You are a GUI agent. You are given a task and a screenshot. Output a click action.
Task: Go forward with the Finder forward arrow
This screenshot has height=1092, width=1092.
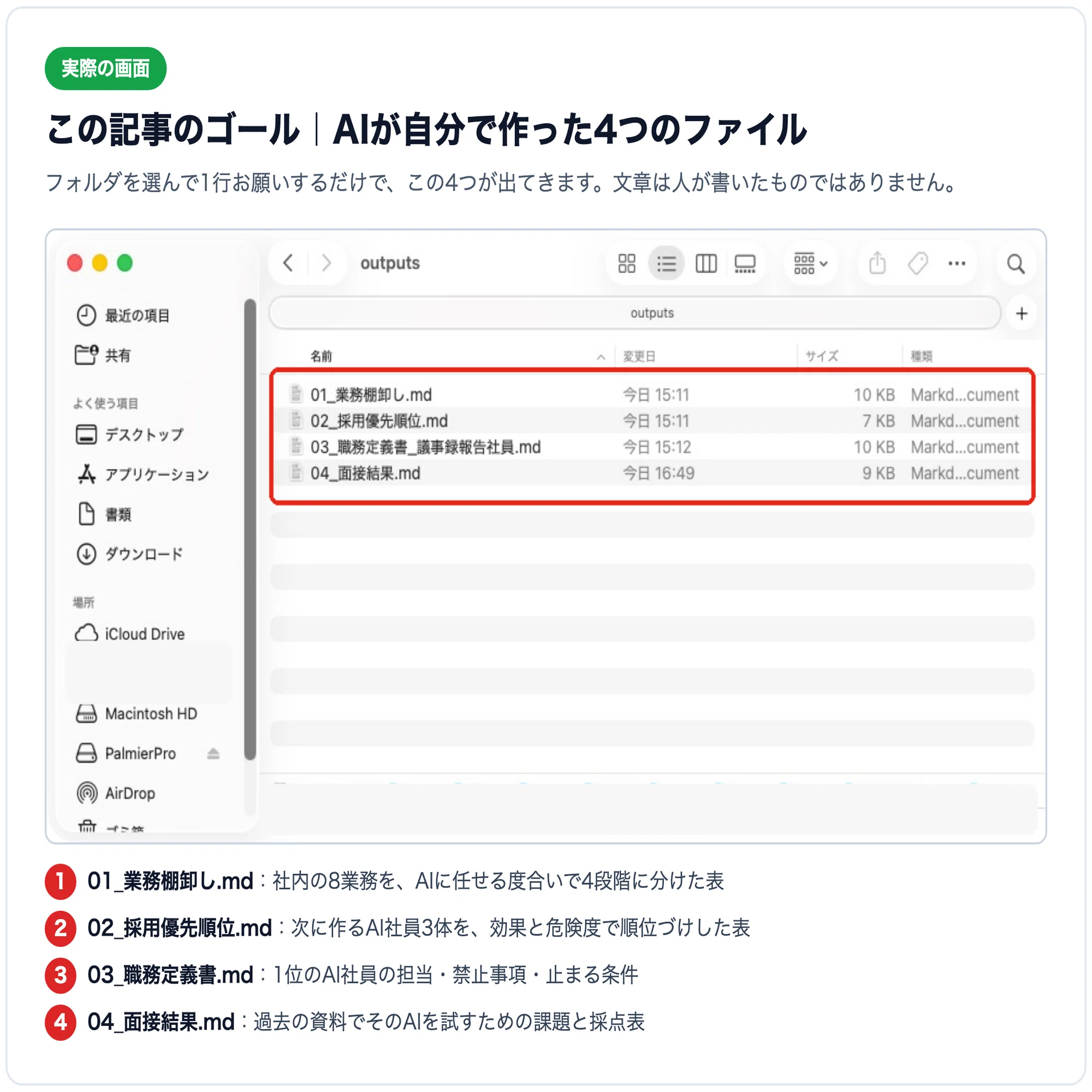(326, 263)
